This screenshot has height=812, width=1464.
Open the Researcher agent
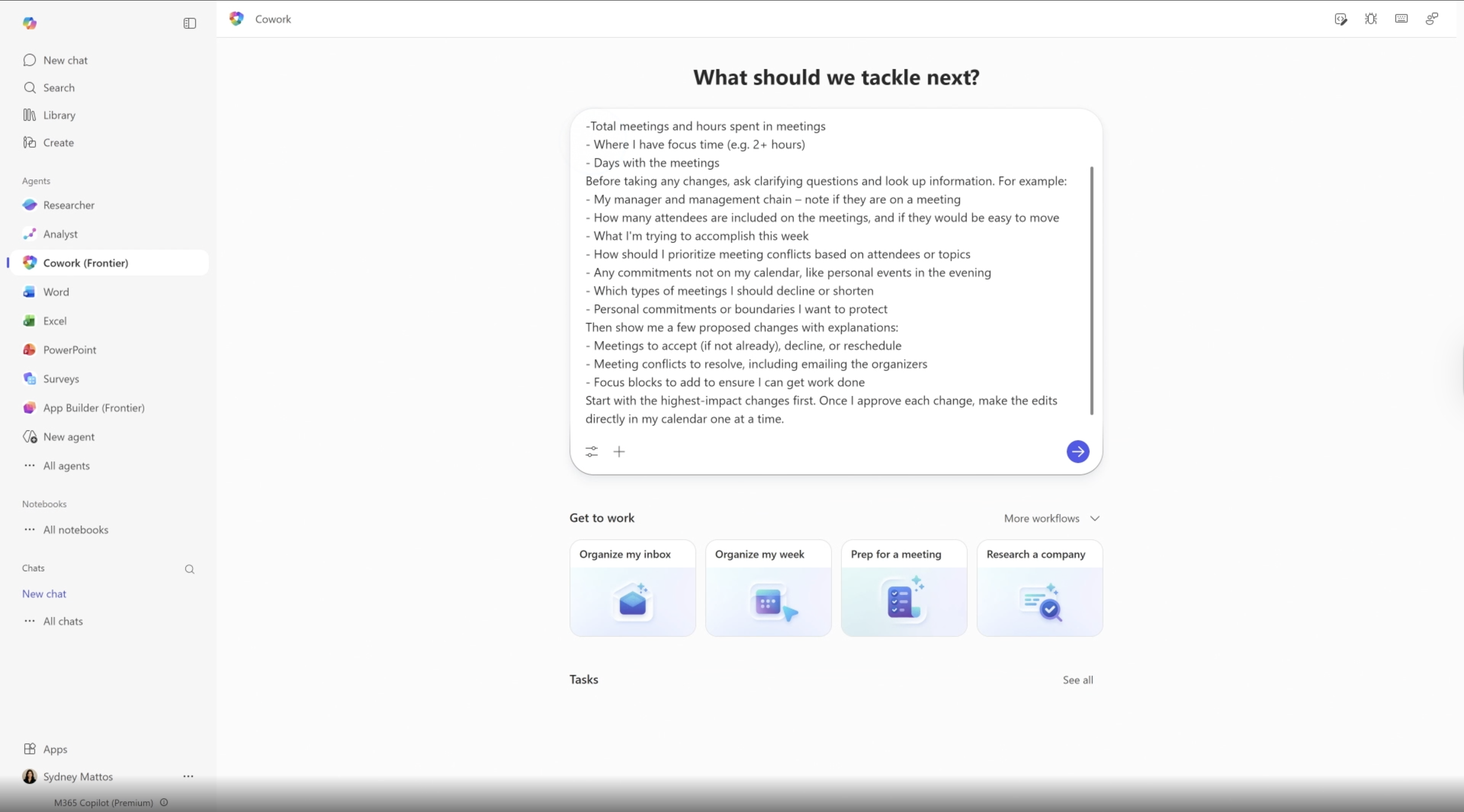pyautogui.click(x=69, y=205)
